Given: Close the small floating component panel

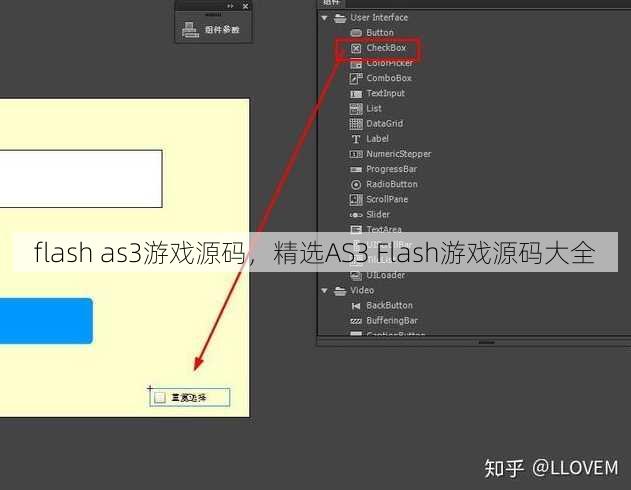Looking at the screenshot, I should tap(245, 6).
